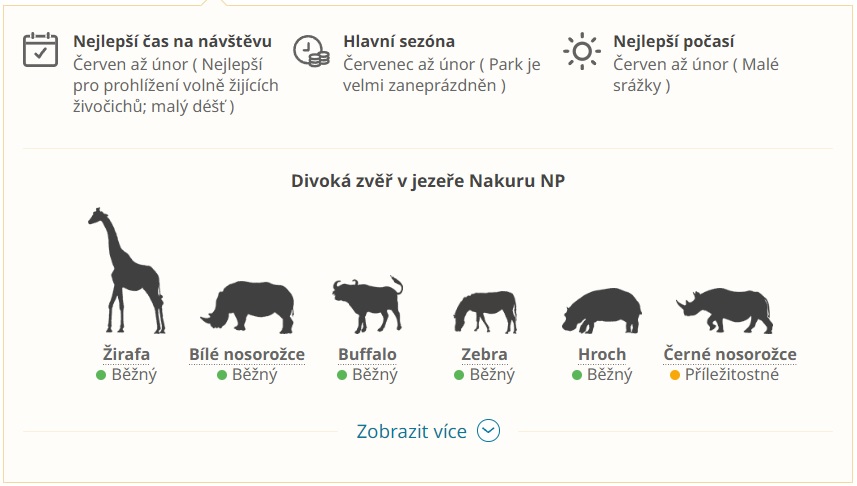The width and height of the screenshot is (857, 486).
Task: Expand list with circled chevron icon
Action: point(488,431)
